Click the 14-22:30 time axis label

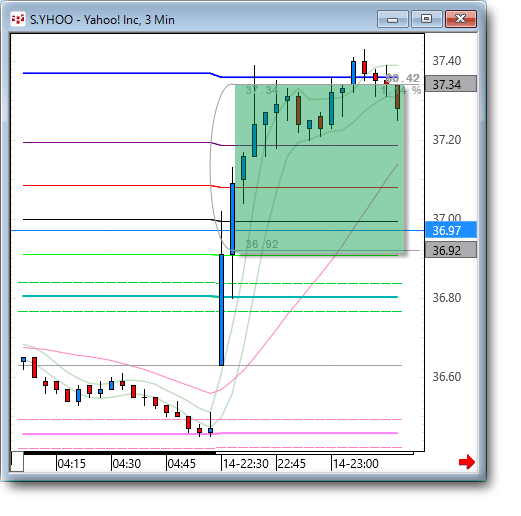[x=246, y=464]
